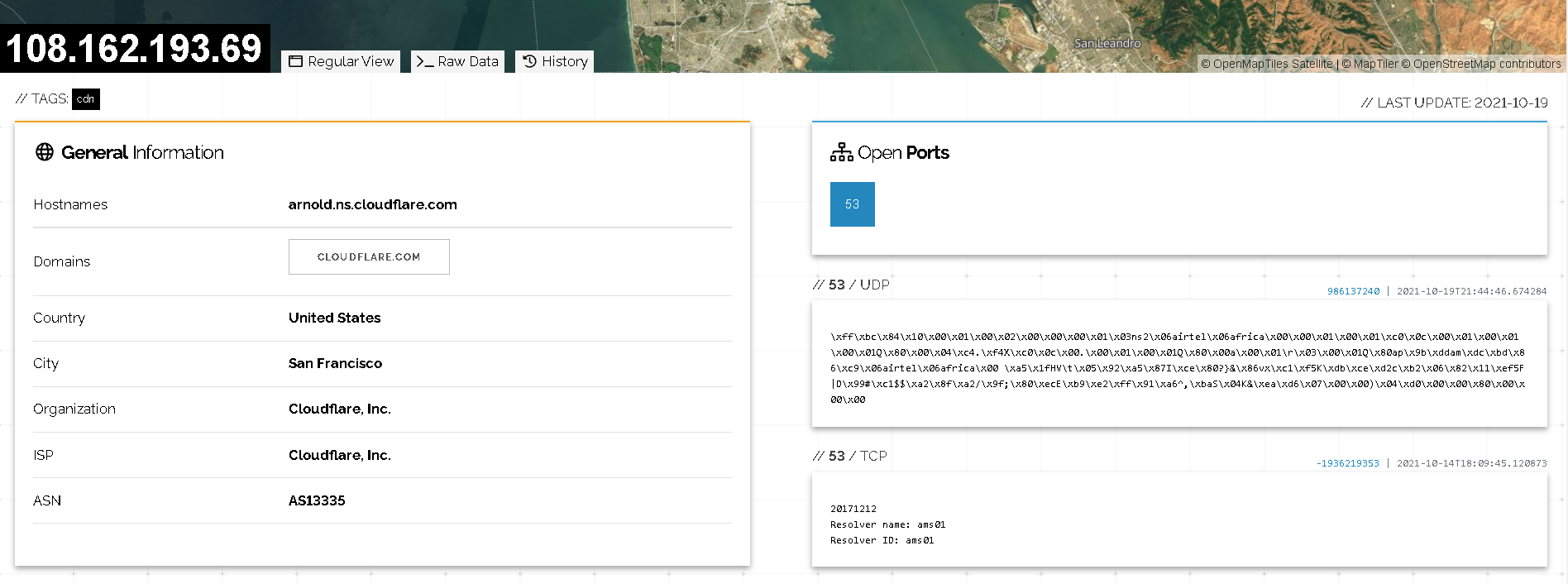The image size is (1568, 584).
Task: Select the arnold.ns.cloudflare.com hostname
Action: click(372, 204)
